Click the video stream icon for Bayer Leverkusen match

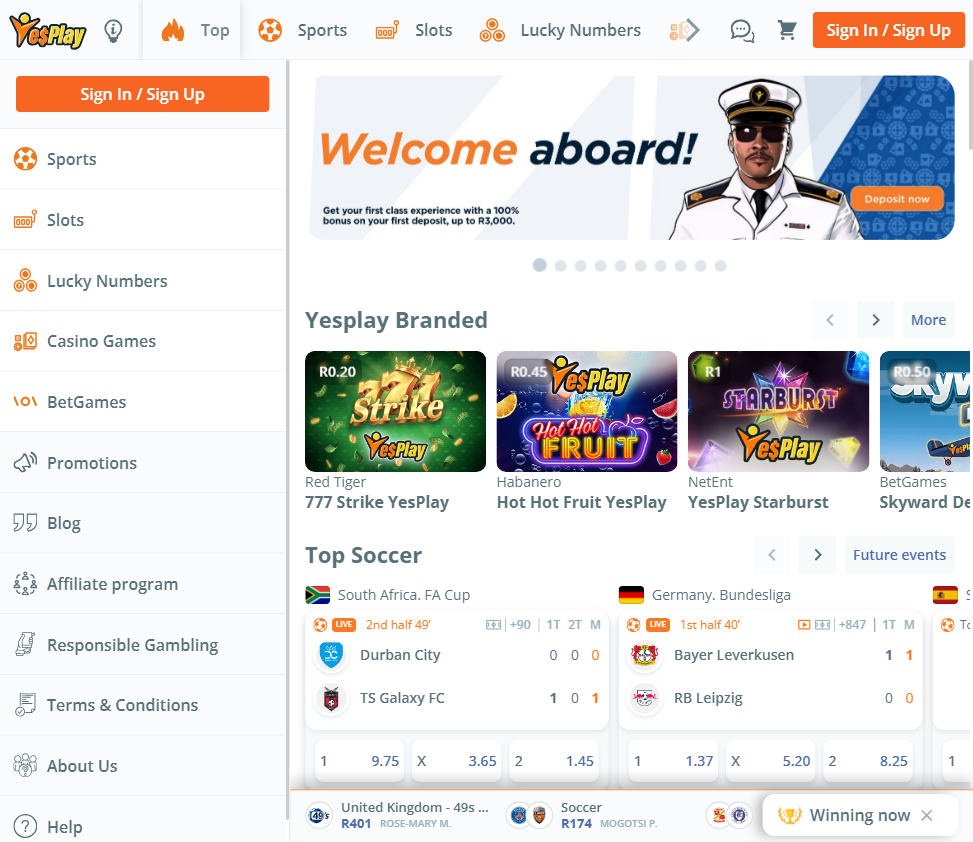(x=804, y=625)
